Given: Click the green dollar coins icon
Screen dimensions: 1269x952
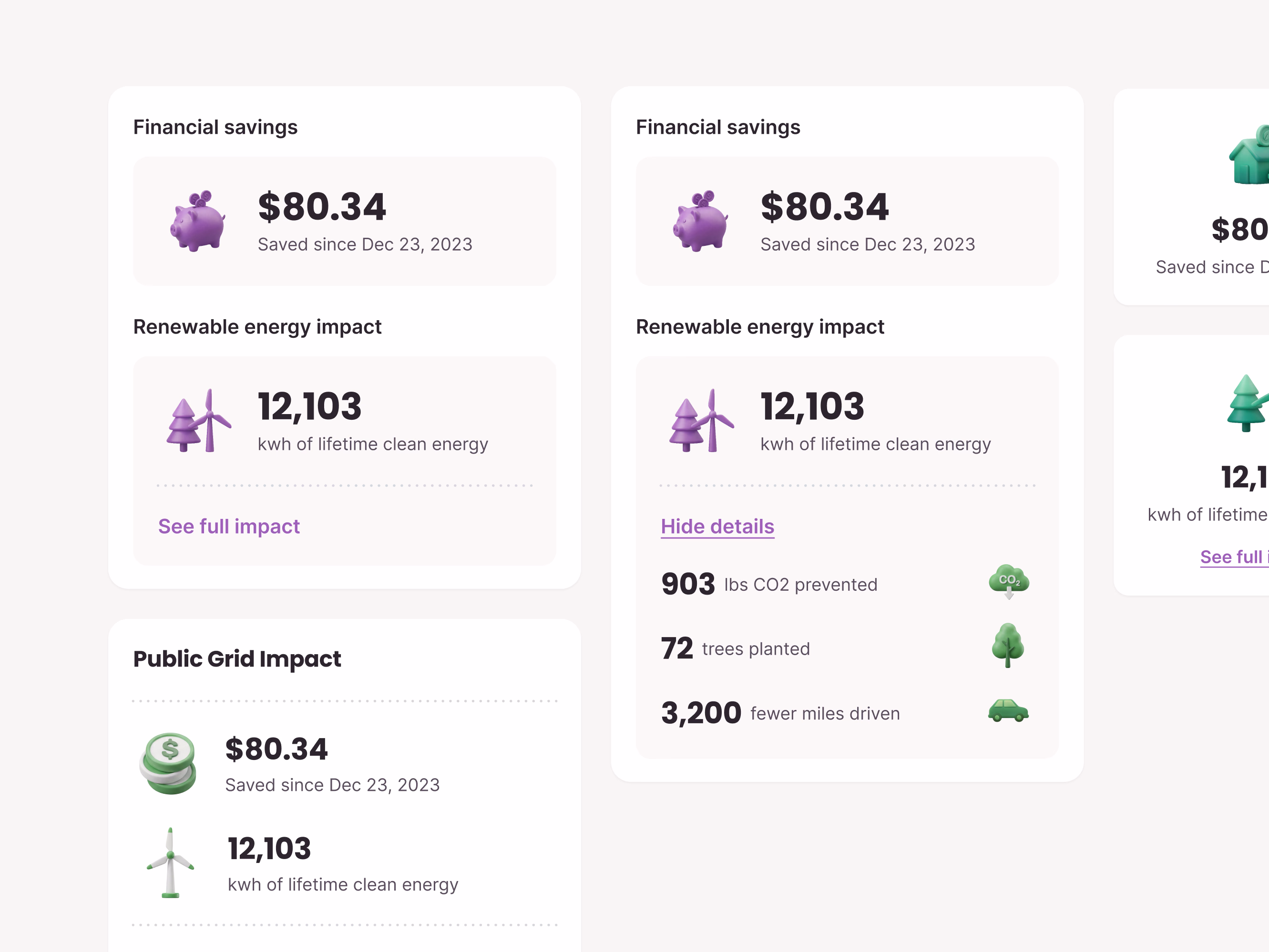Looking at the screenshot, I should click(168, 763).
